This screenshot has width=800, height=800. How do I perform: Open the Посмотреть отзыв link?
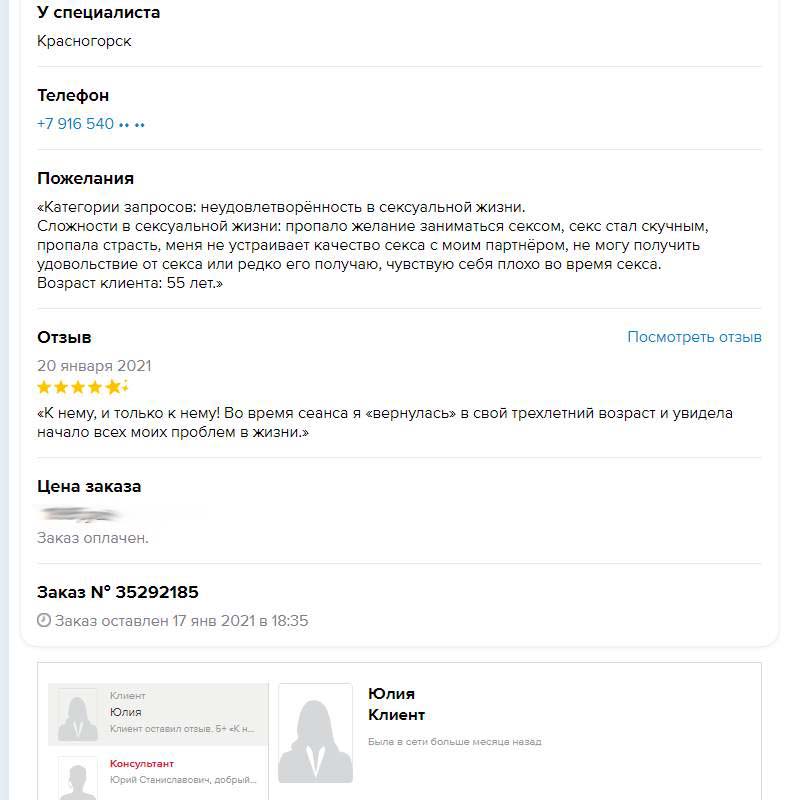coord(694,337)
